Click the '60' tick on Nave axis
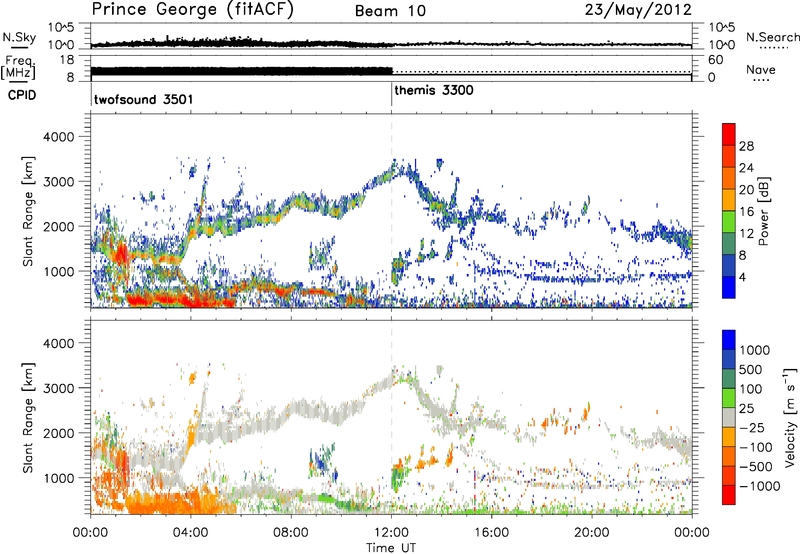The width and height of the screenshot is (800, 554). point(715,60)
